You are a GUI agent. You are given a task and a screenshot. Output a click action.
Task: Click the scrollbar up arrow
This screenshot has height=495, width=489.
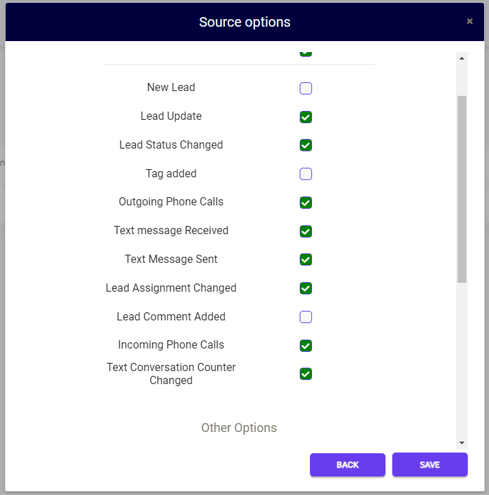(462, 58)
